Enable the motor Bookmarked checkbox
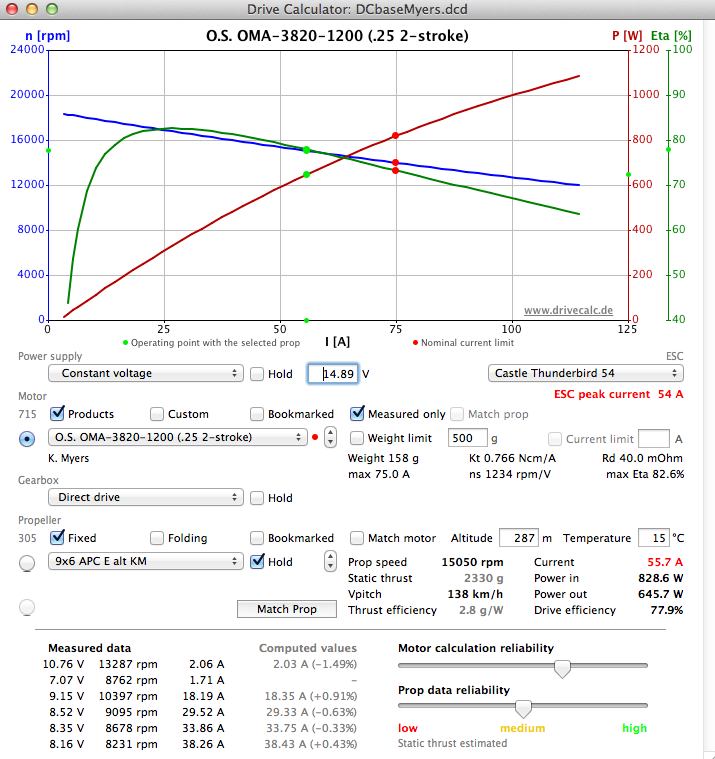715x759 pixels. click(257, 414)
